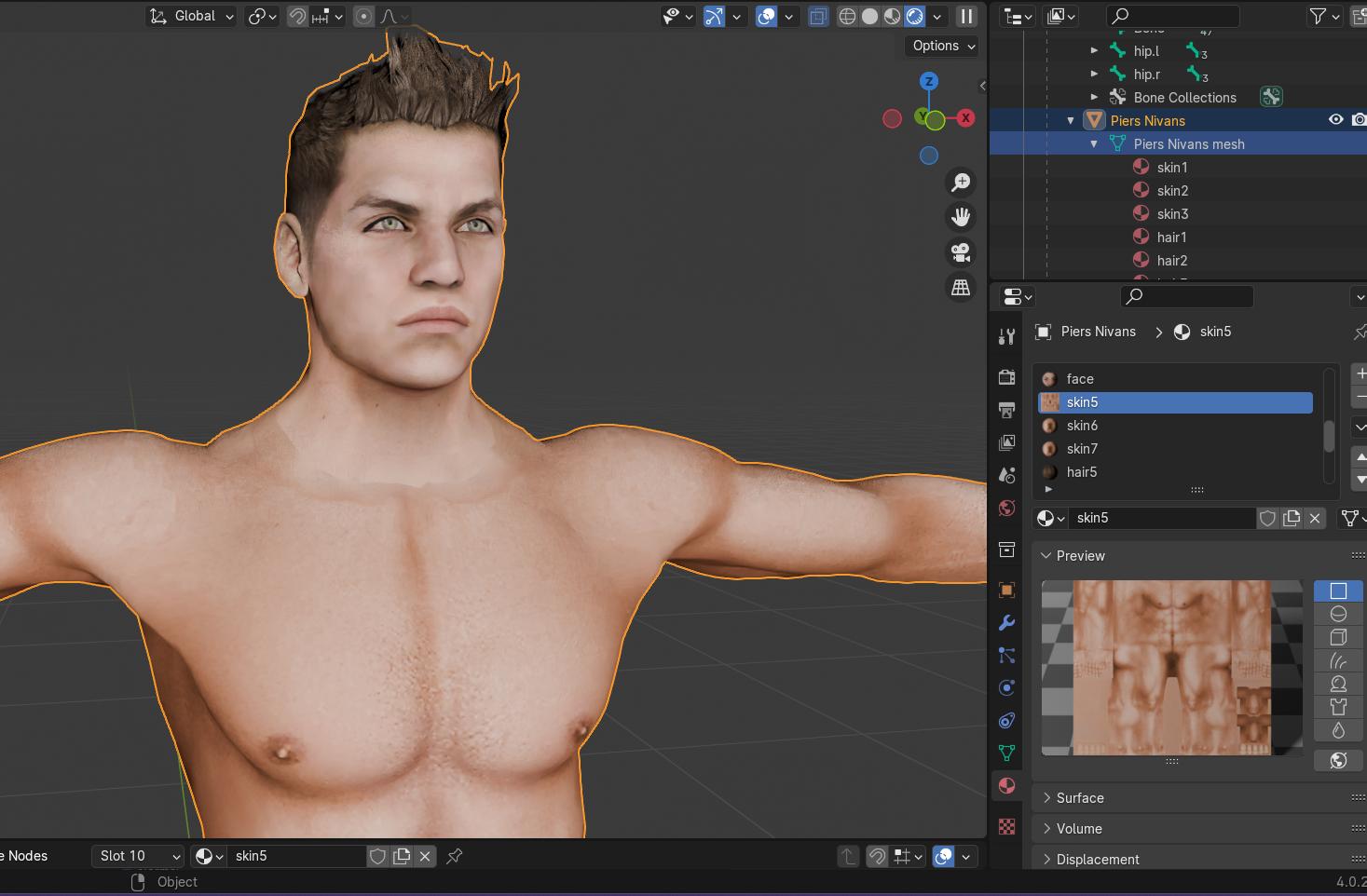1367x896 pixels.
Task: Open the Object properties tab
Action: (1006, 590)
